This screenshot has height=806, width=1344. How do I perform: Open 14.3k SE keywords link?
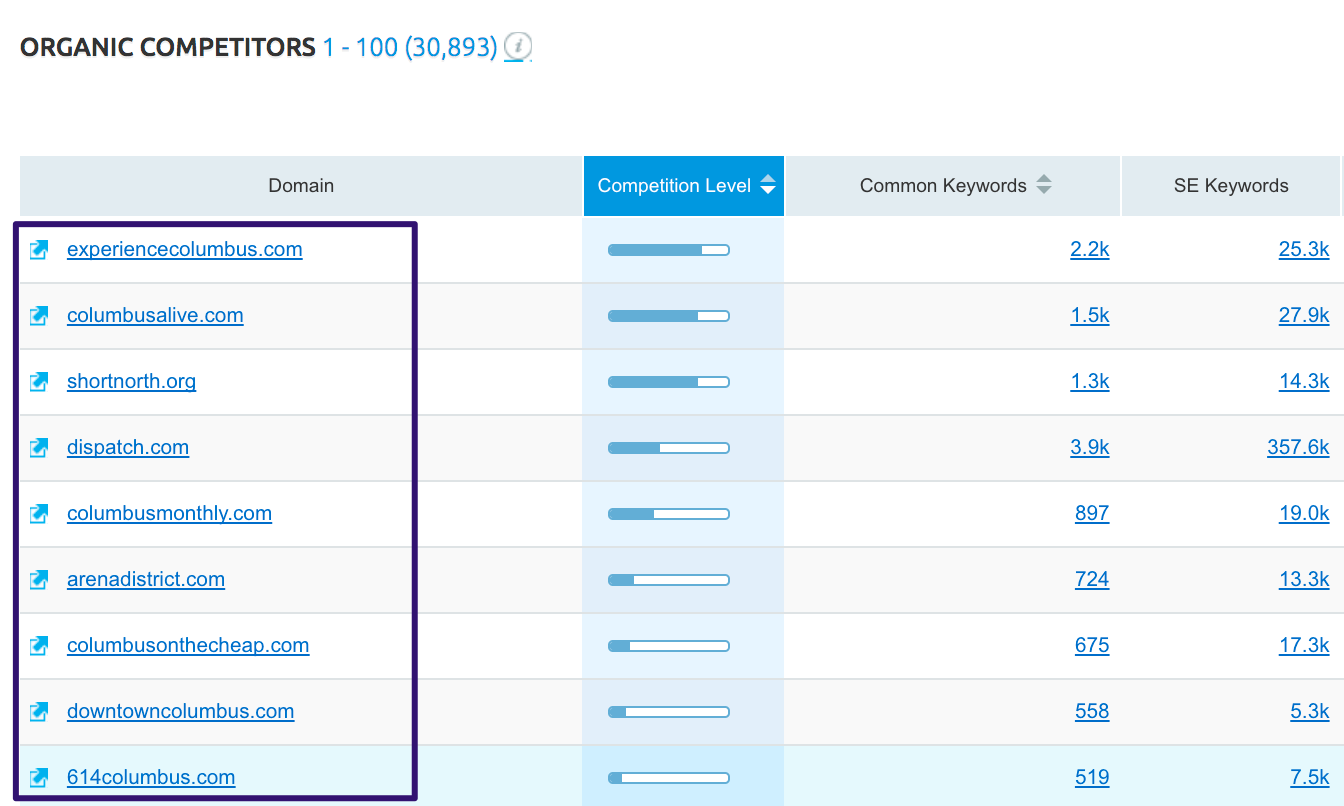[1304, 381]
